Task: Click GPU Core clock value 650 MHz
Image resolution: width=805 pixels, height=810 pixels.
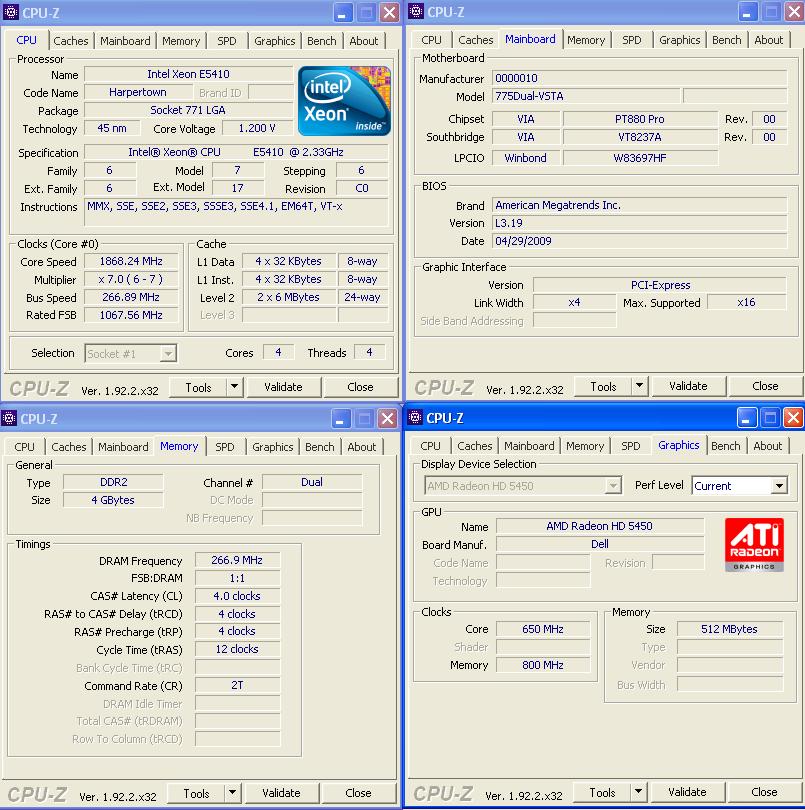Action: pyautogui.click(x=543, y=629)
